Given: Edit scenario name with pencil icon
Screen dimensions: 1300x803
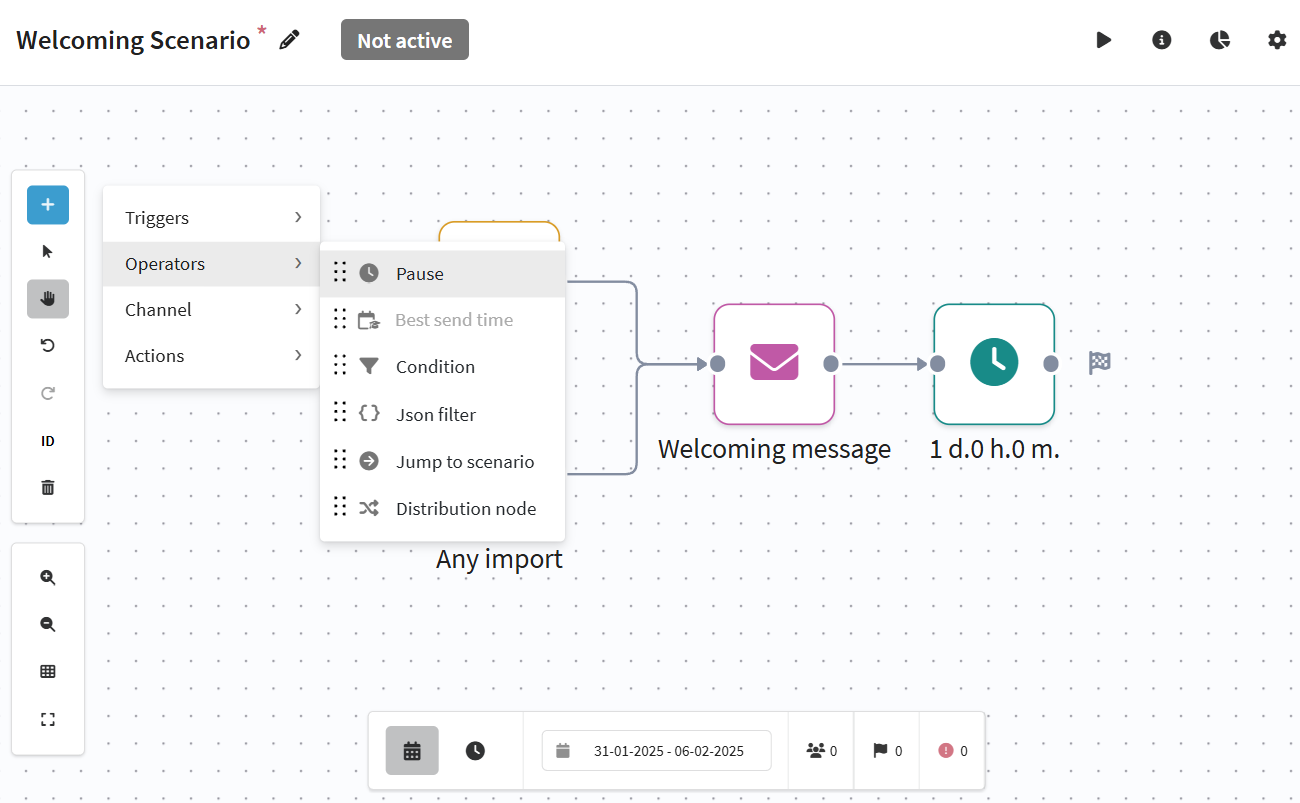Looking at the screenshot, I should click(289, 40).
